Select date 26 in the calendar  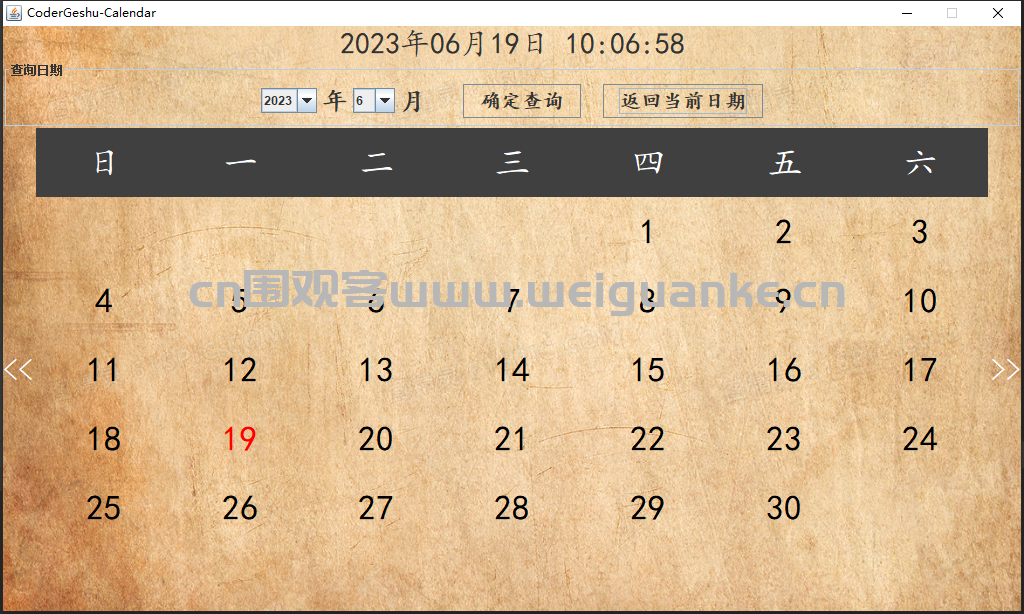[x=239, y=508]
